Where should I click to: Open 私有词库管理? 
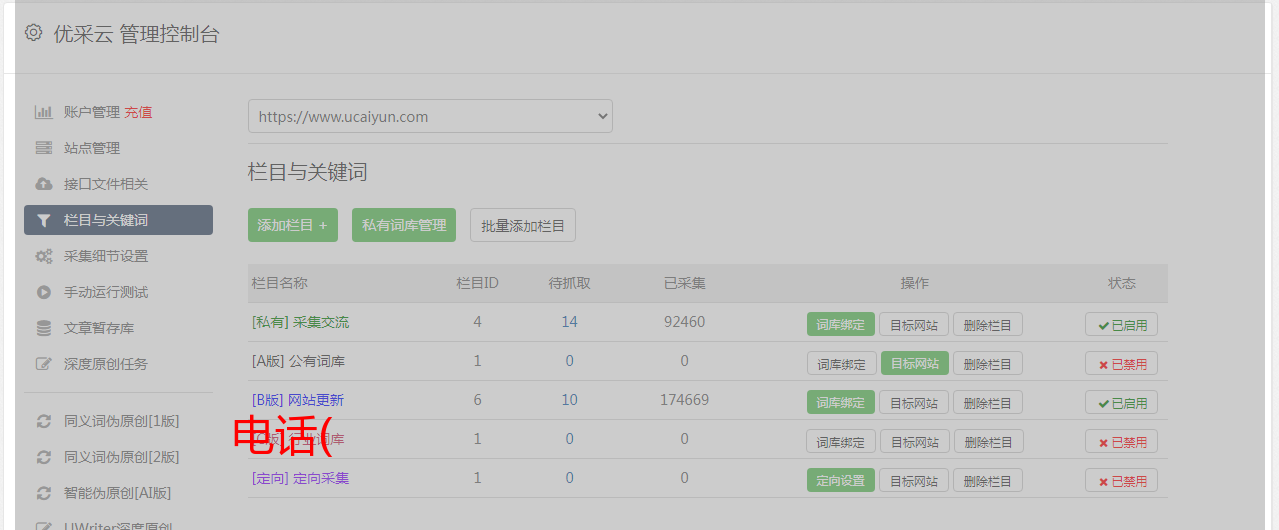point(404,225)
